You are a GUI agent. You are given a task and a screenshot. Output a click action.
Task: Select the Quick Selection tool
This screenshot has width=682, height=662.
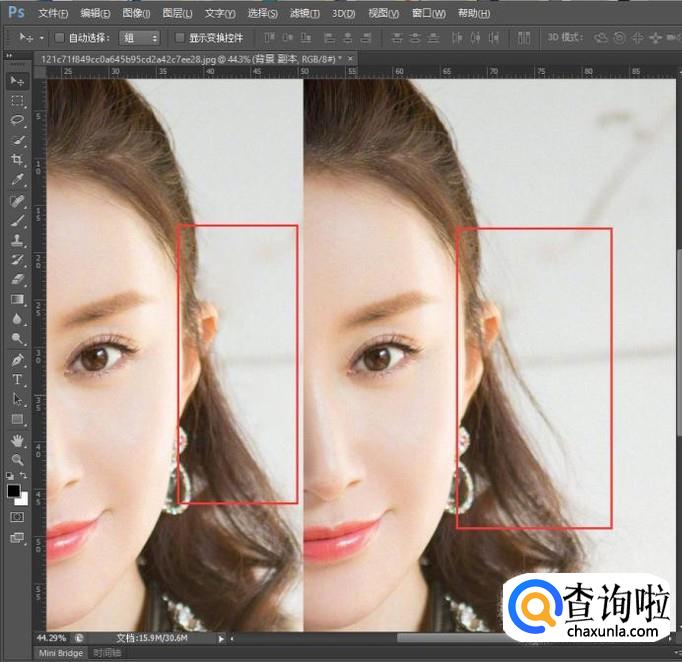(17, 140)
